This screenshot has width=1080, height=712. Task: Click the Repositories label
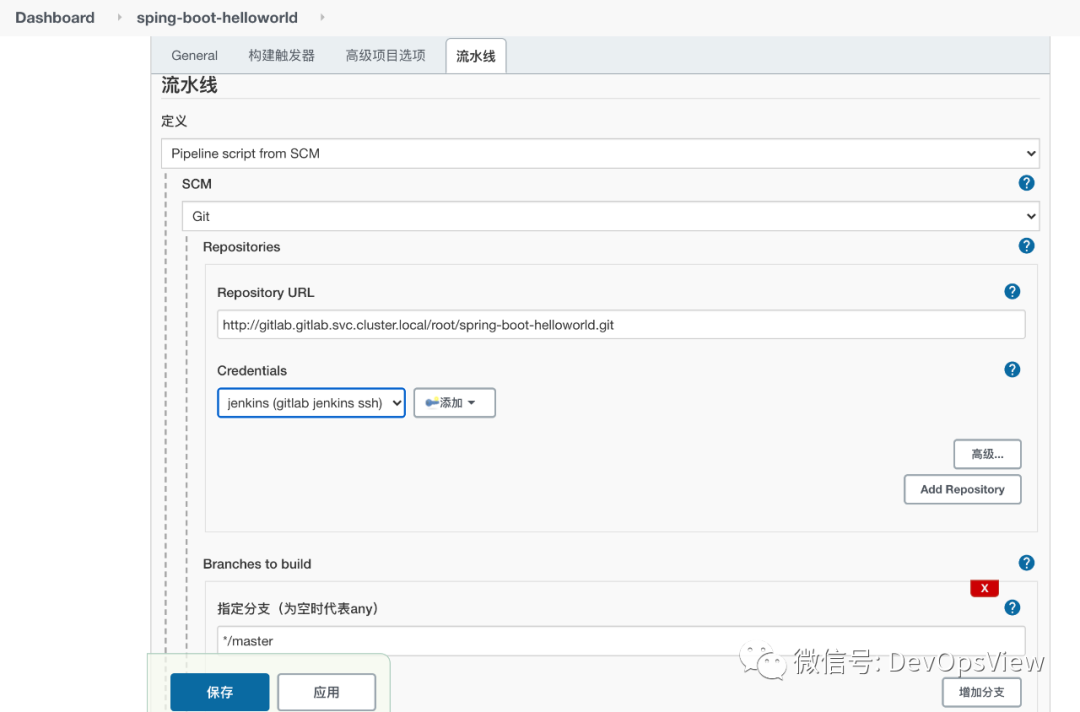242,247
